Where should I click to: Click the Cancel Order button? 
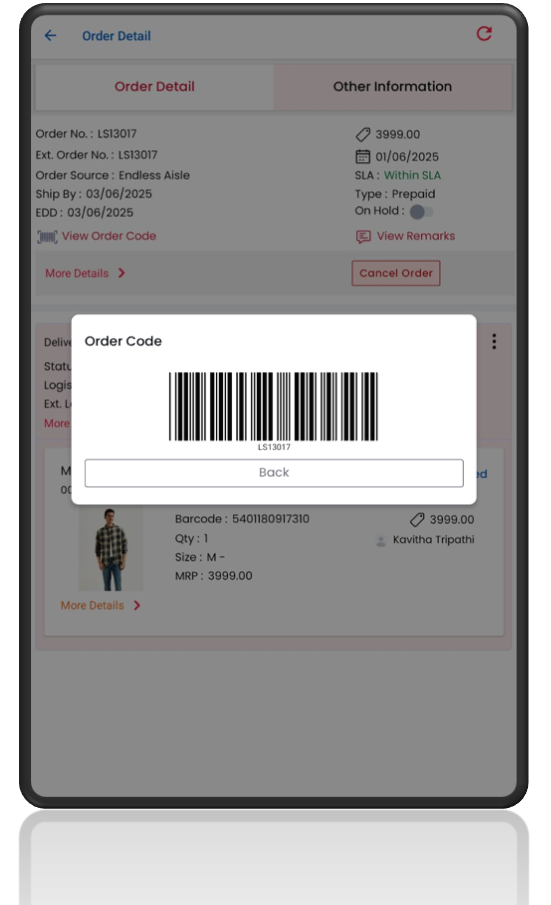point(396,273)
